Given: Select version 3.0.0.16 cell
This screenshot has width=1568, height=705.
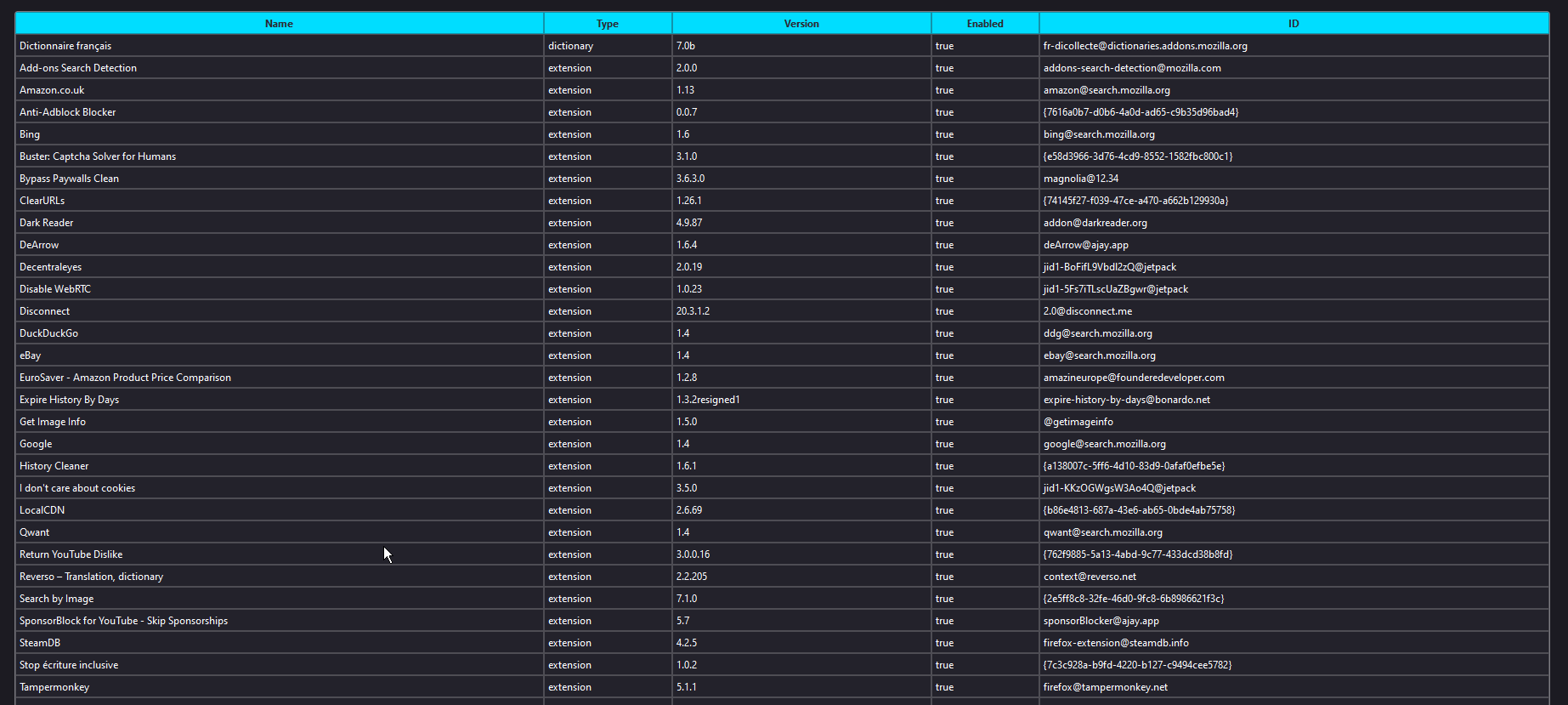Looking at the screenshot, I should coord(801,554).
